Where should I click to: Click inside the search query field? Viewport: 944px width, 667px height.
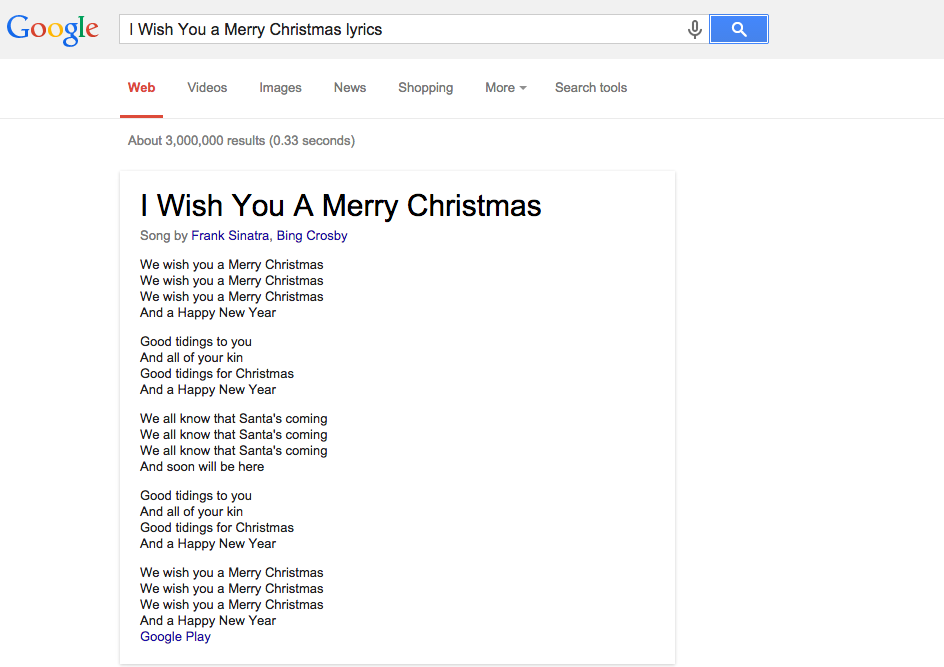(400, 29)
